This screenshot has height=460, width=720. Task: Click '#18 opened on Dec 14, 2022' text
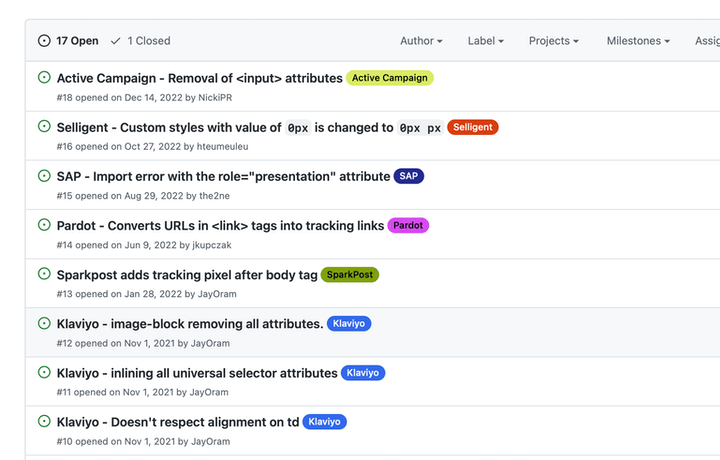pos(119,98)
